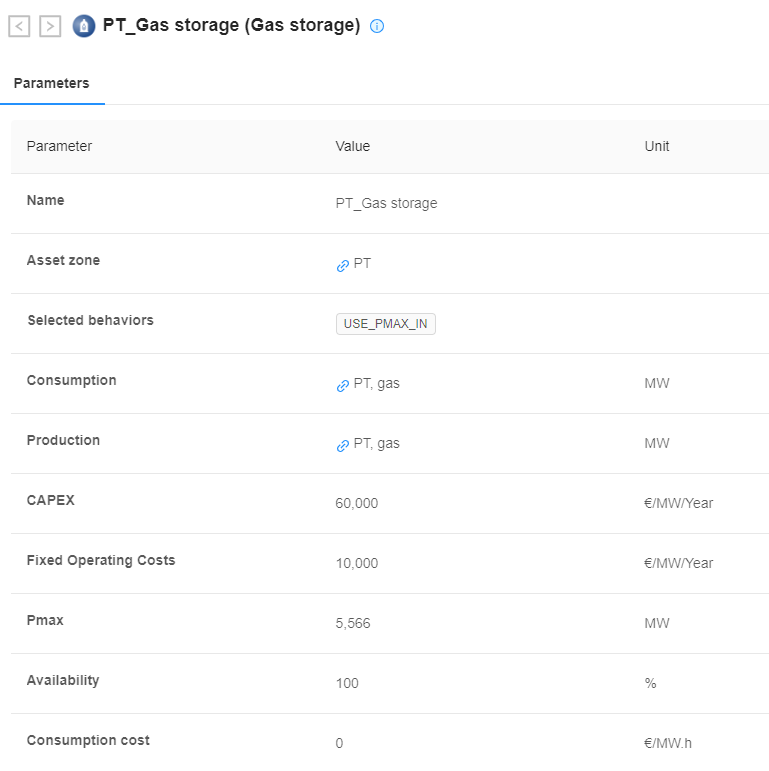
Task: Select the Consumption cost value 0
Action: point(339,743)
